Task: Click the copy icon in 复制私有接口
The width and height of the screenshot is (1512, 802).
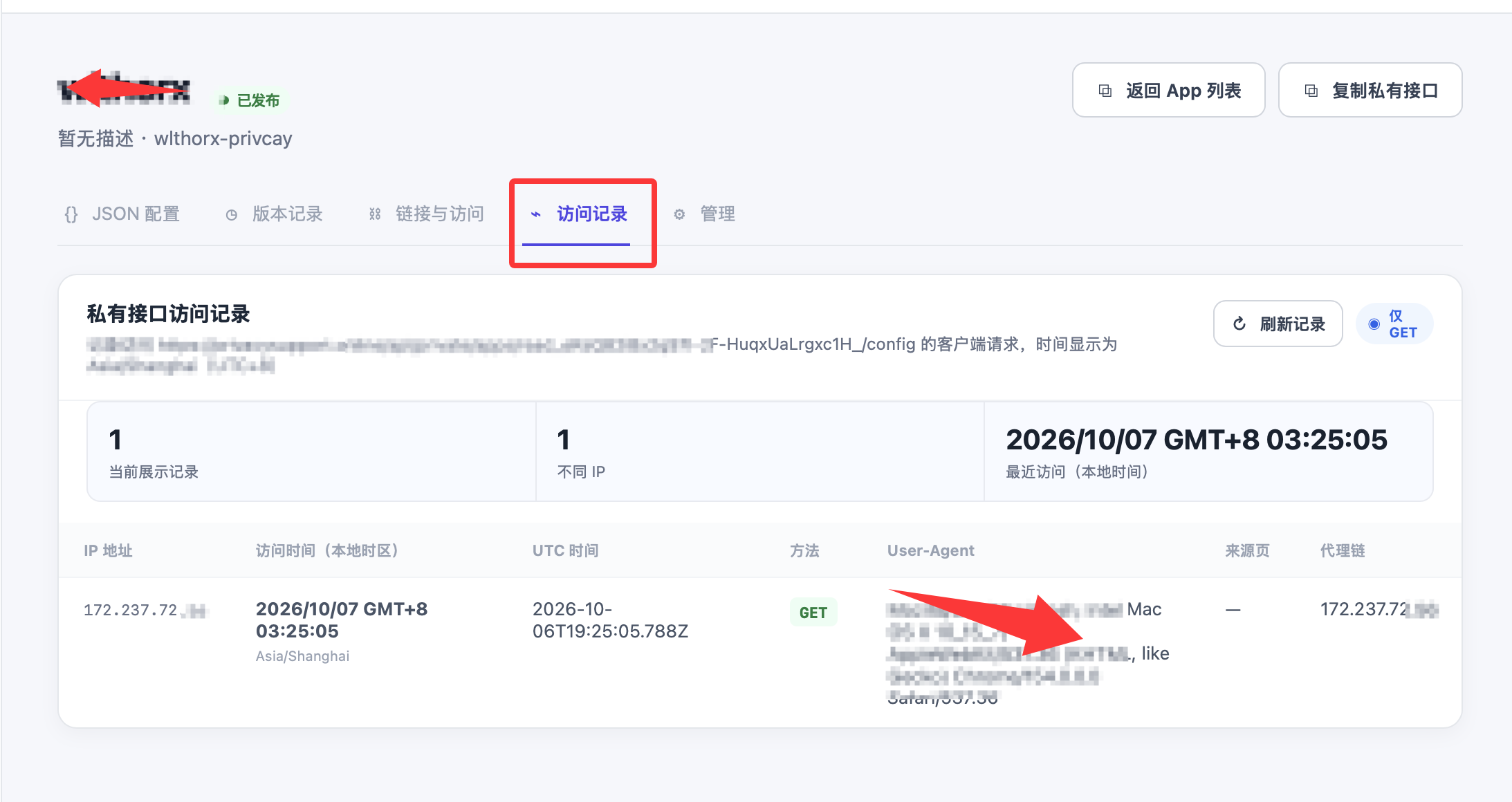Action: [1311, 91]
